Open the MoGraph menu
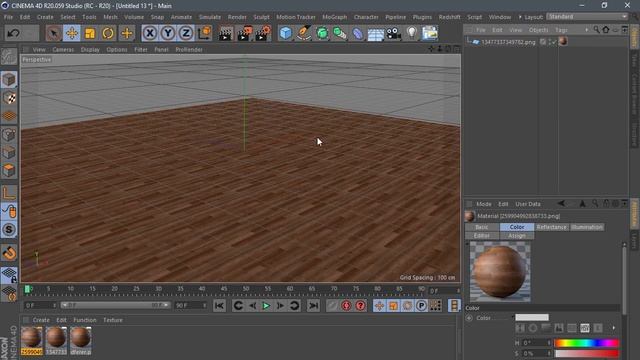Image resolution: width=640 pixels, height=360 pixels. pos(335,17)
